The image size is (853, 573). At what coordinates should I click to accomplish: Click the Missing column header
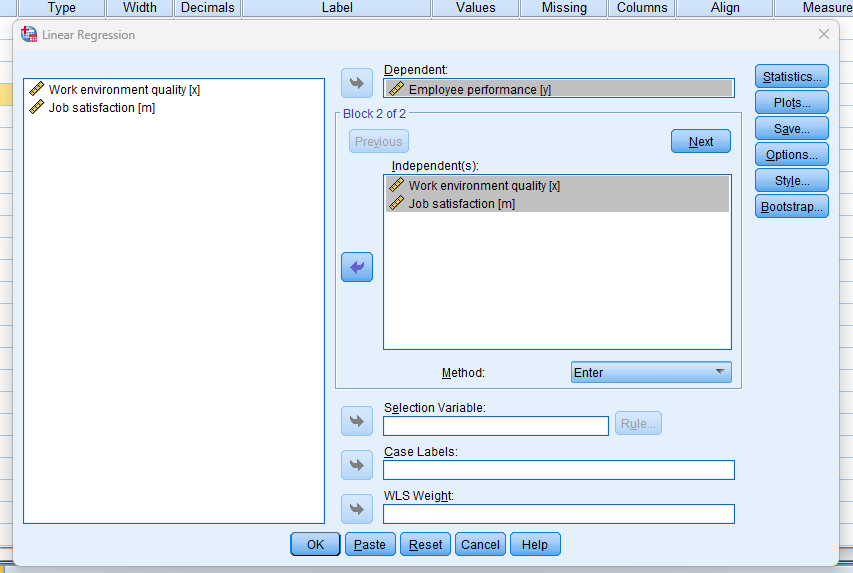pyautogui.click(x=564, y=8)
